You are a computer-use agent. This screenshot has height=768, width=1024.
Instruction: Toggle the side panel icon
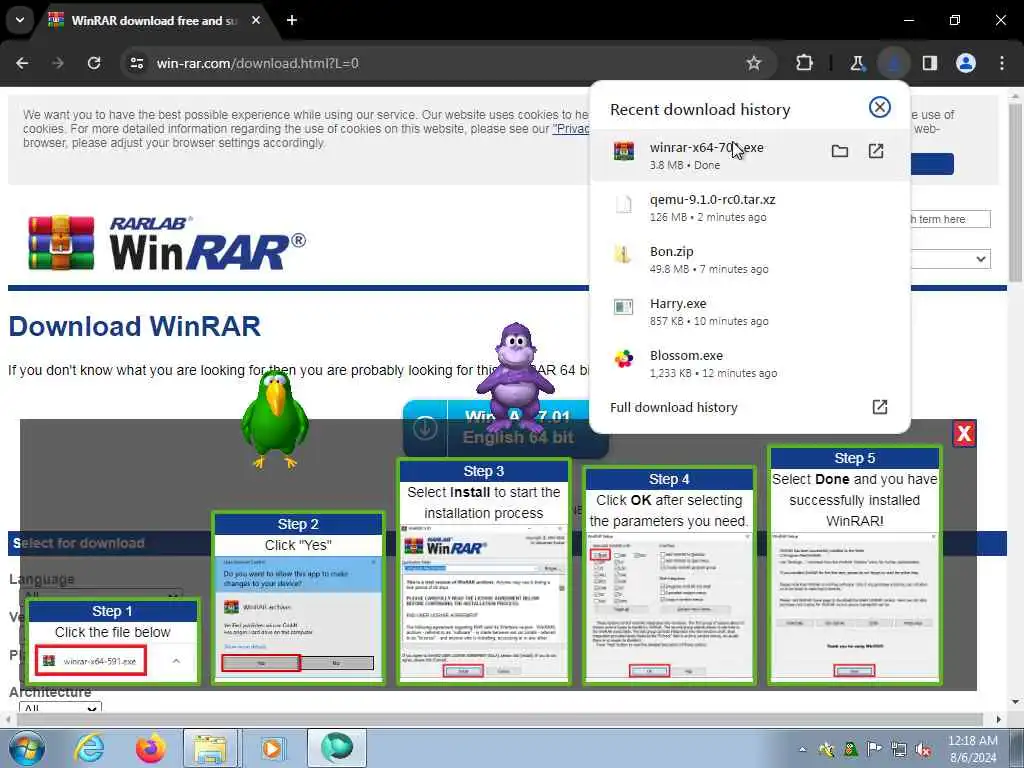click(x=929, y=63)
